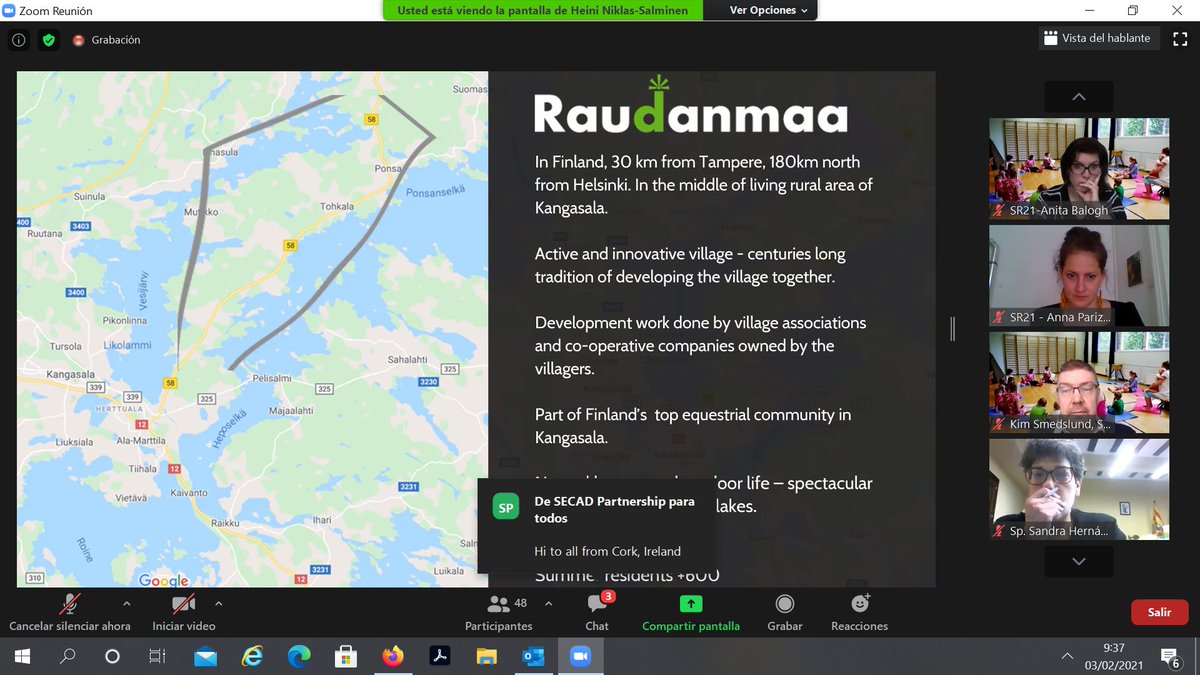
Task: Select Sp. Sandra Herná video thumbnail
Action: (1079, 489)
